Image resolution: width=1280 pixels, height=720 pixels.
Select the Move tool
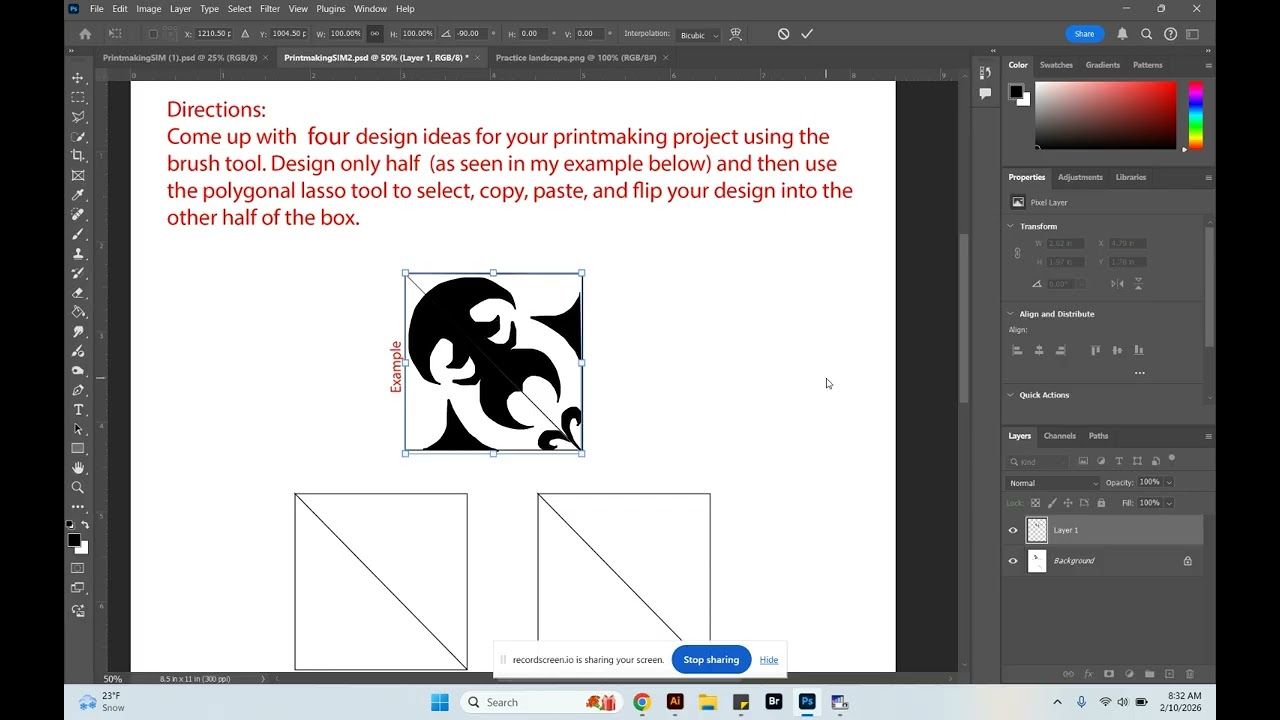tap(78, 78)
